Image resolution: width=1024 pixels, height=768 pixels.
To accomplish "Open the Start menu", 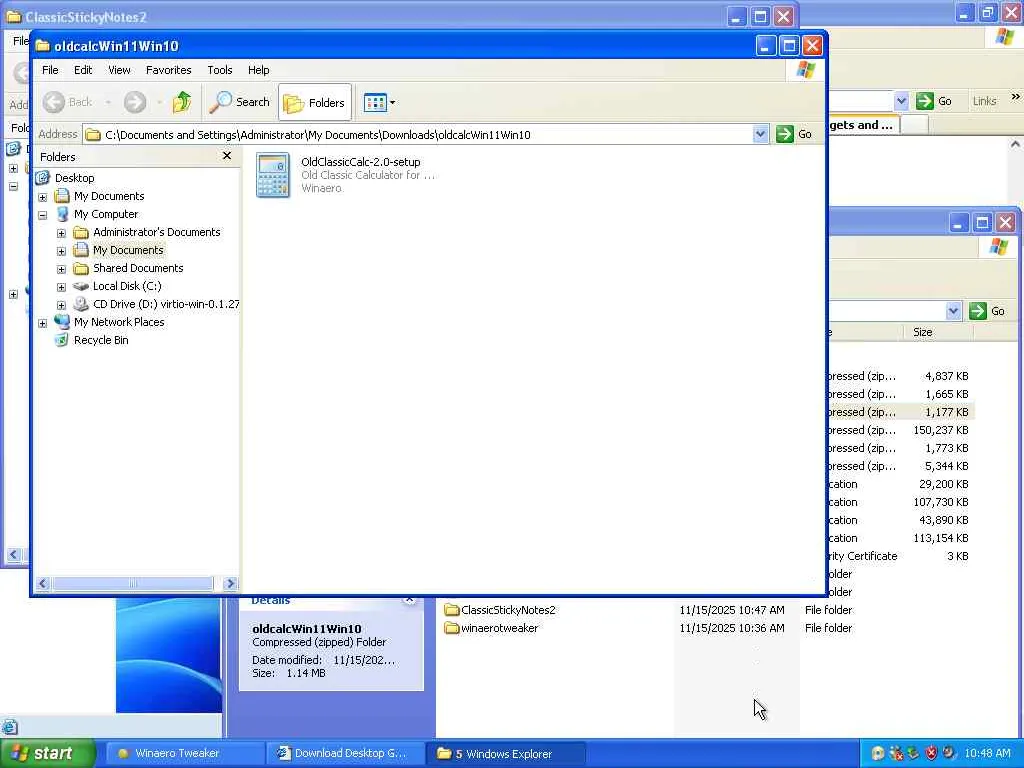I will tap(48, 753).
